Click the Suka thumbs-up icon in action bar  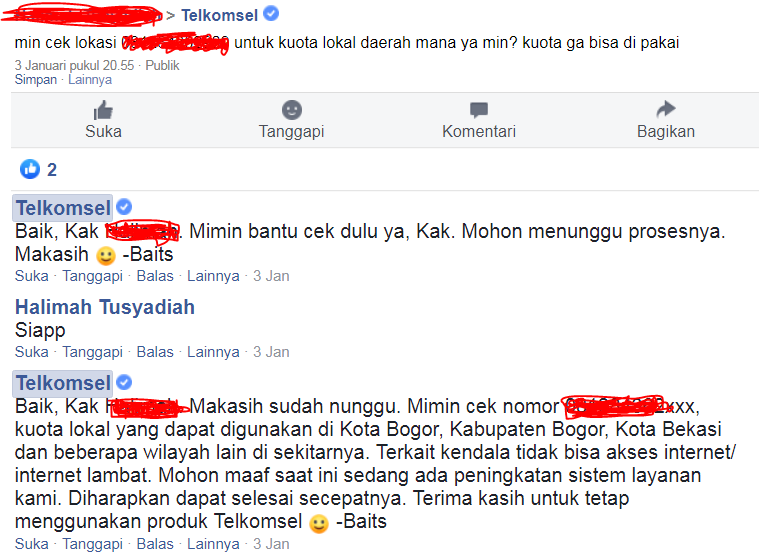(103, 110)
